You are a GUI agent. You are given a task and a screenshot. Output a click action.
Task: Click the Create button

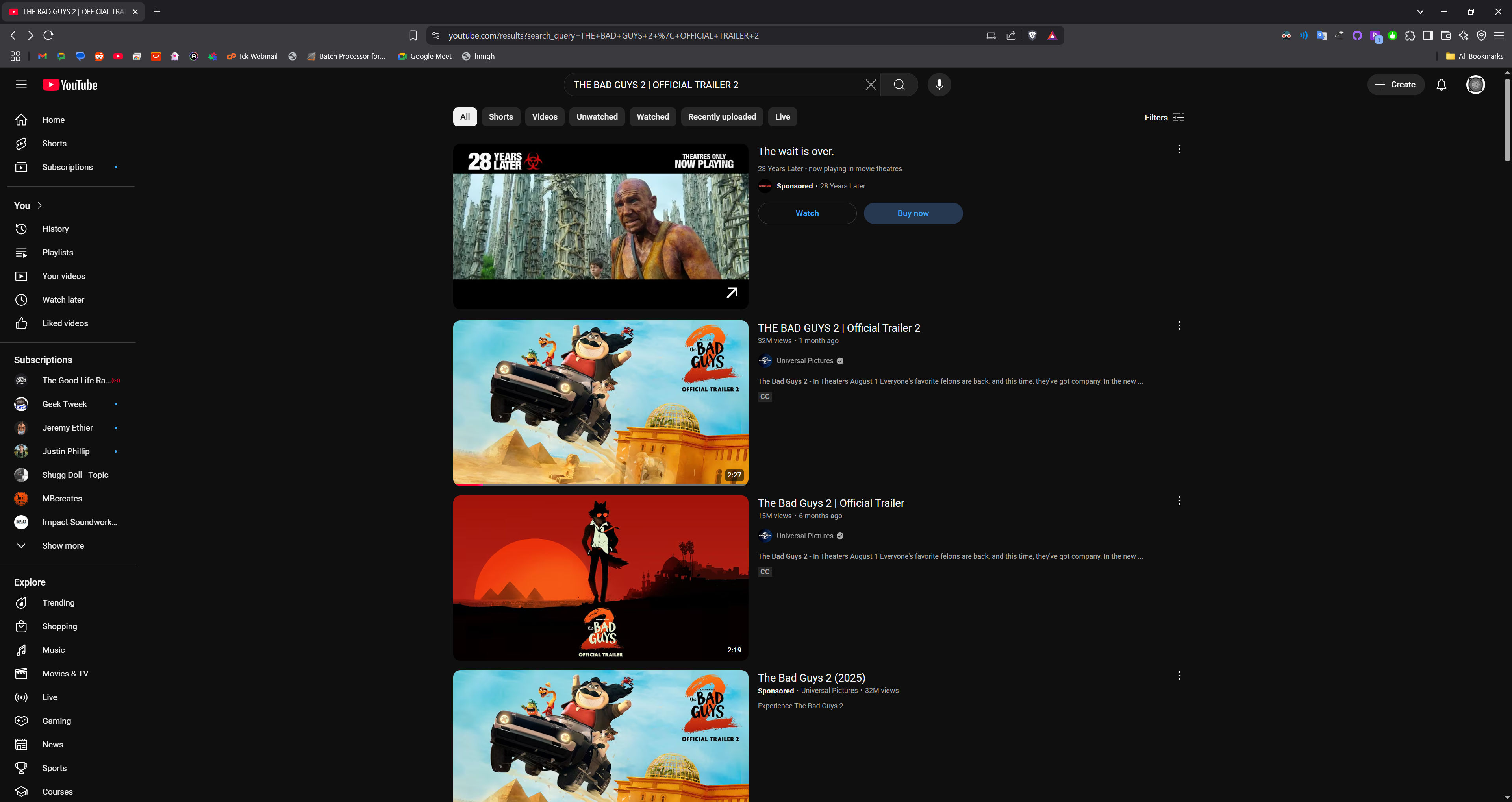click(1395, 85)
